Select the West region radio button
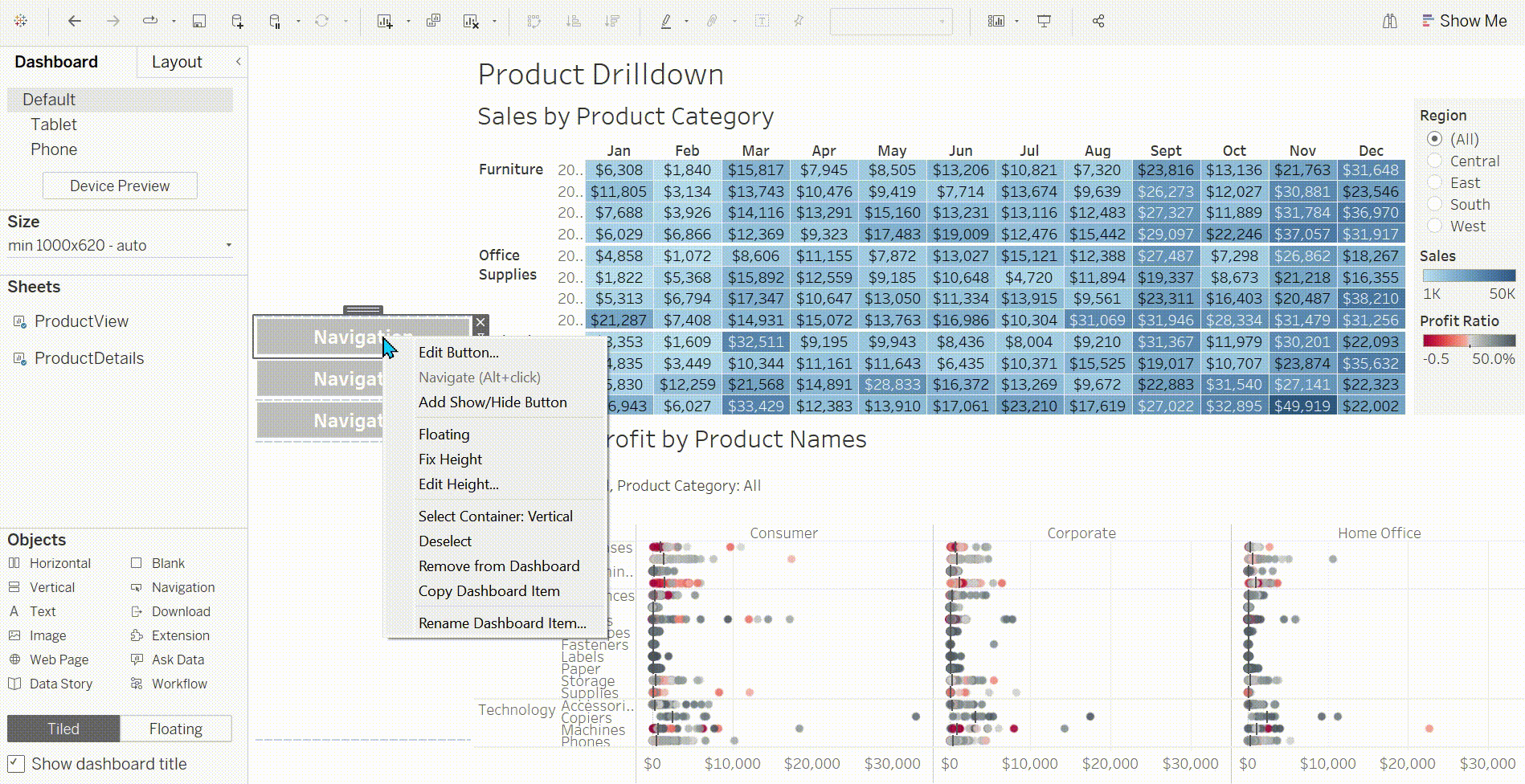1525x784 pixels. click(x=1434, y=227)
